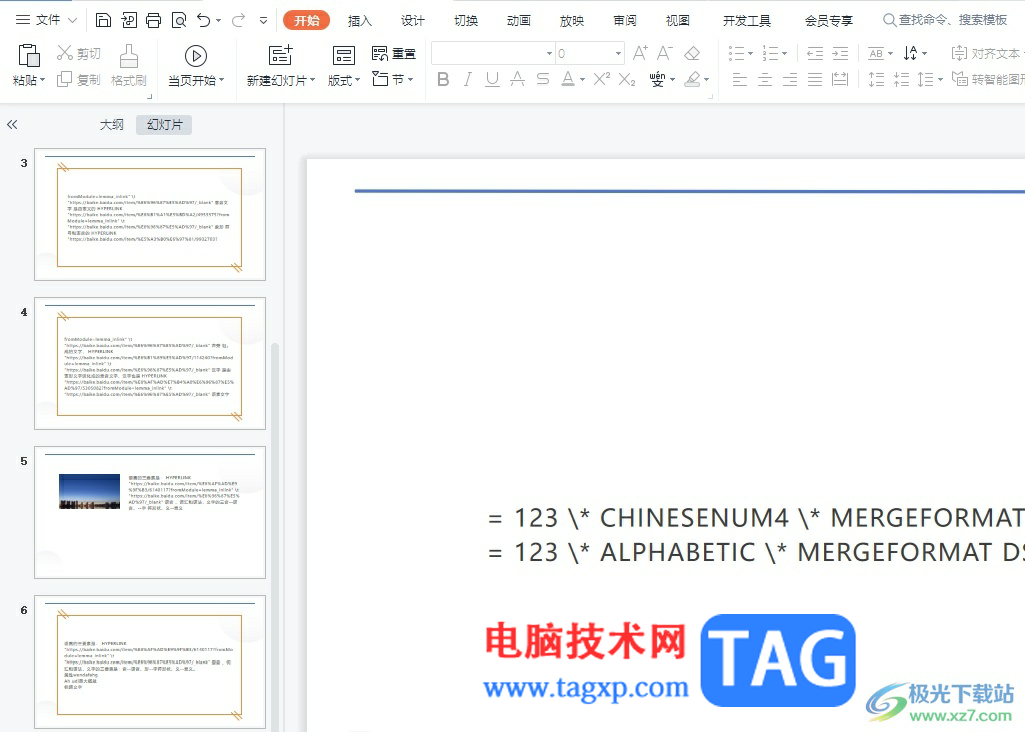Click the 剪切 cut button

click(79, 54)
